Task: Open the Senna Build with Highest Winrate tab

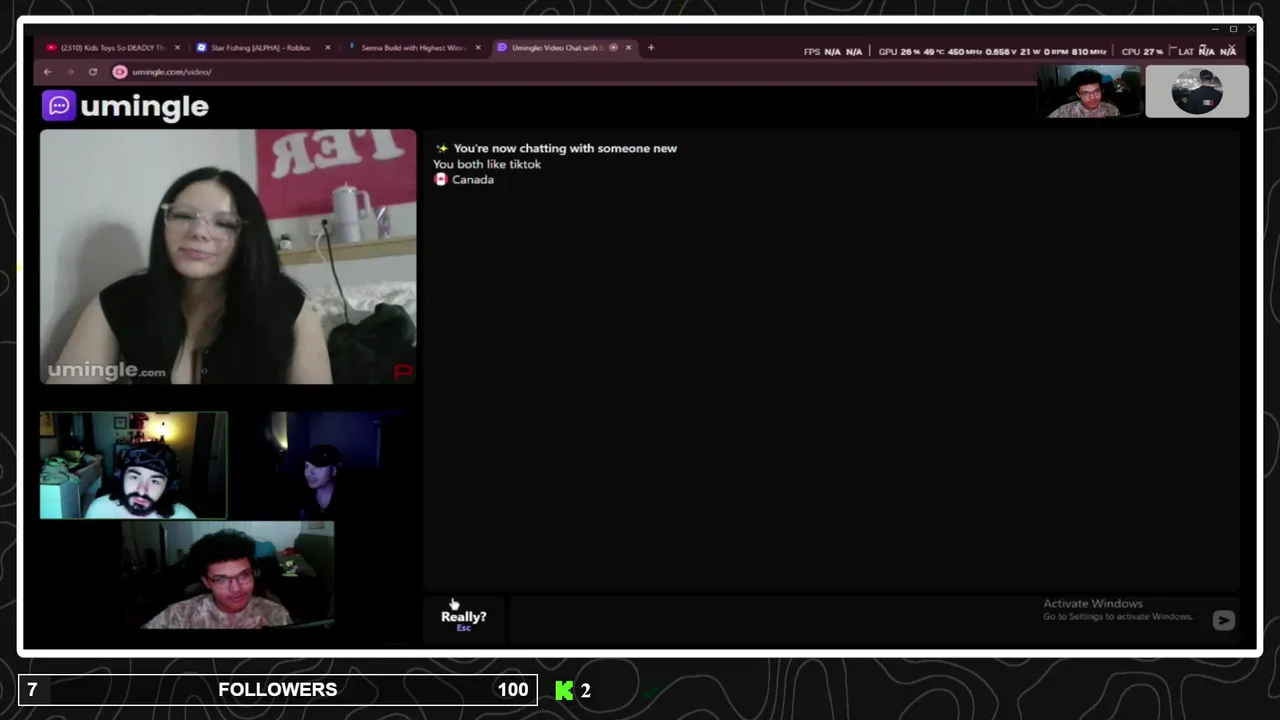Action: (x=412, y=47)
